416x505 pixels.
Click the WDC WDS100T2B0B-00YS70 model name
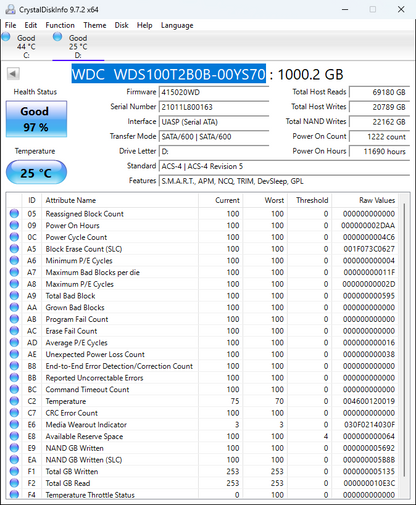point(169,74)
